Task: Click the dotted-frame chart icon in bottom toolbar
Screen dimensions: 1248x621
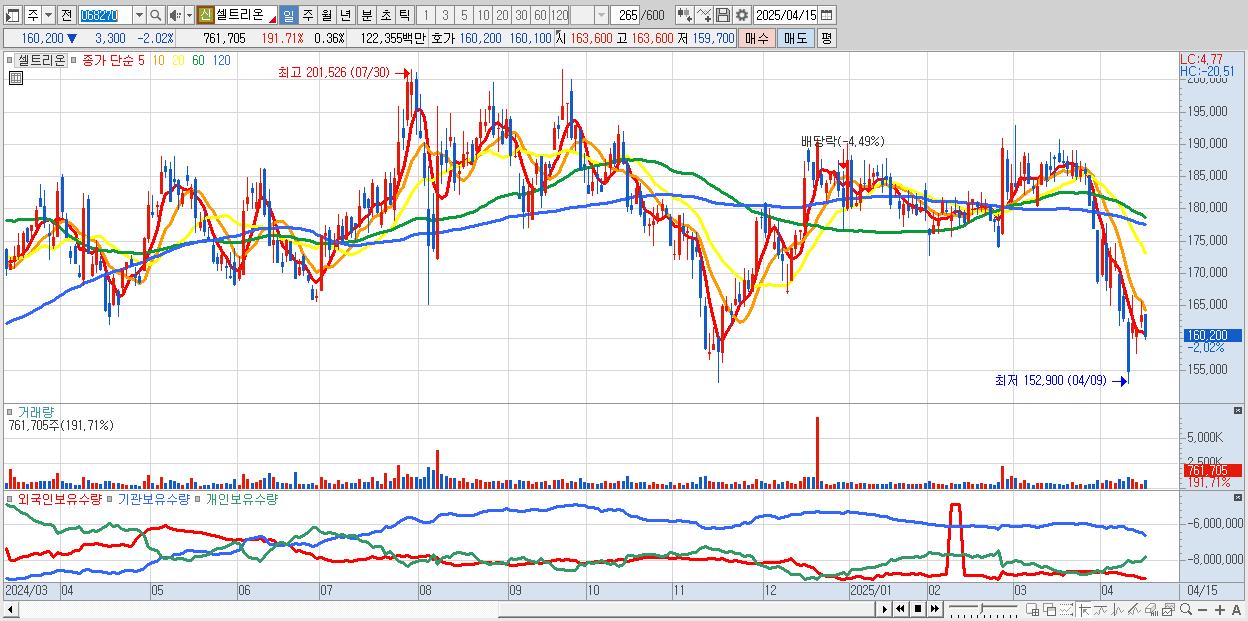Action: click(x=1066, y=610)
